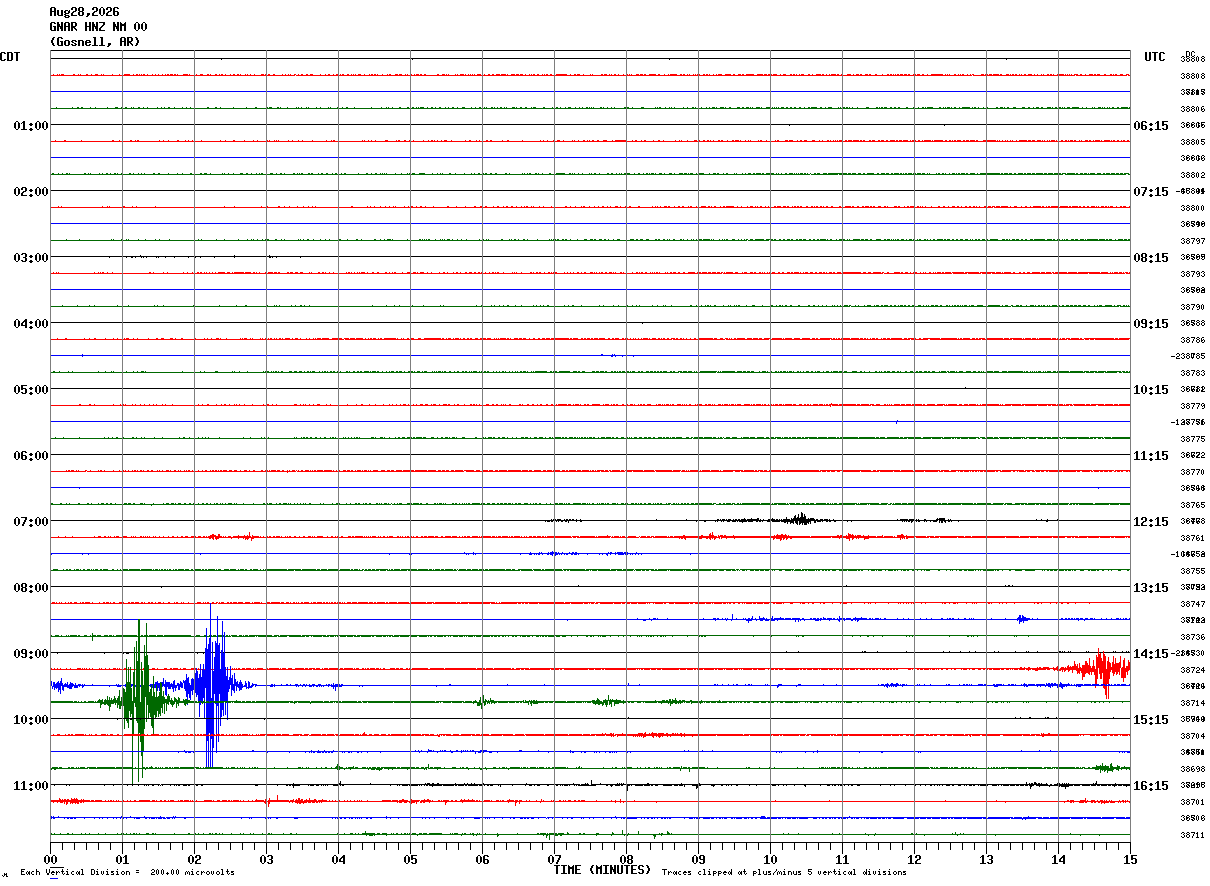The width and height of the screenshot is (1210, 886).
Task: Click the 01:00 CDT time label
Action: tap(30, 126)
